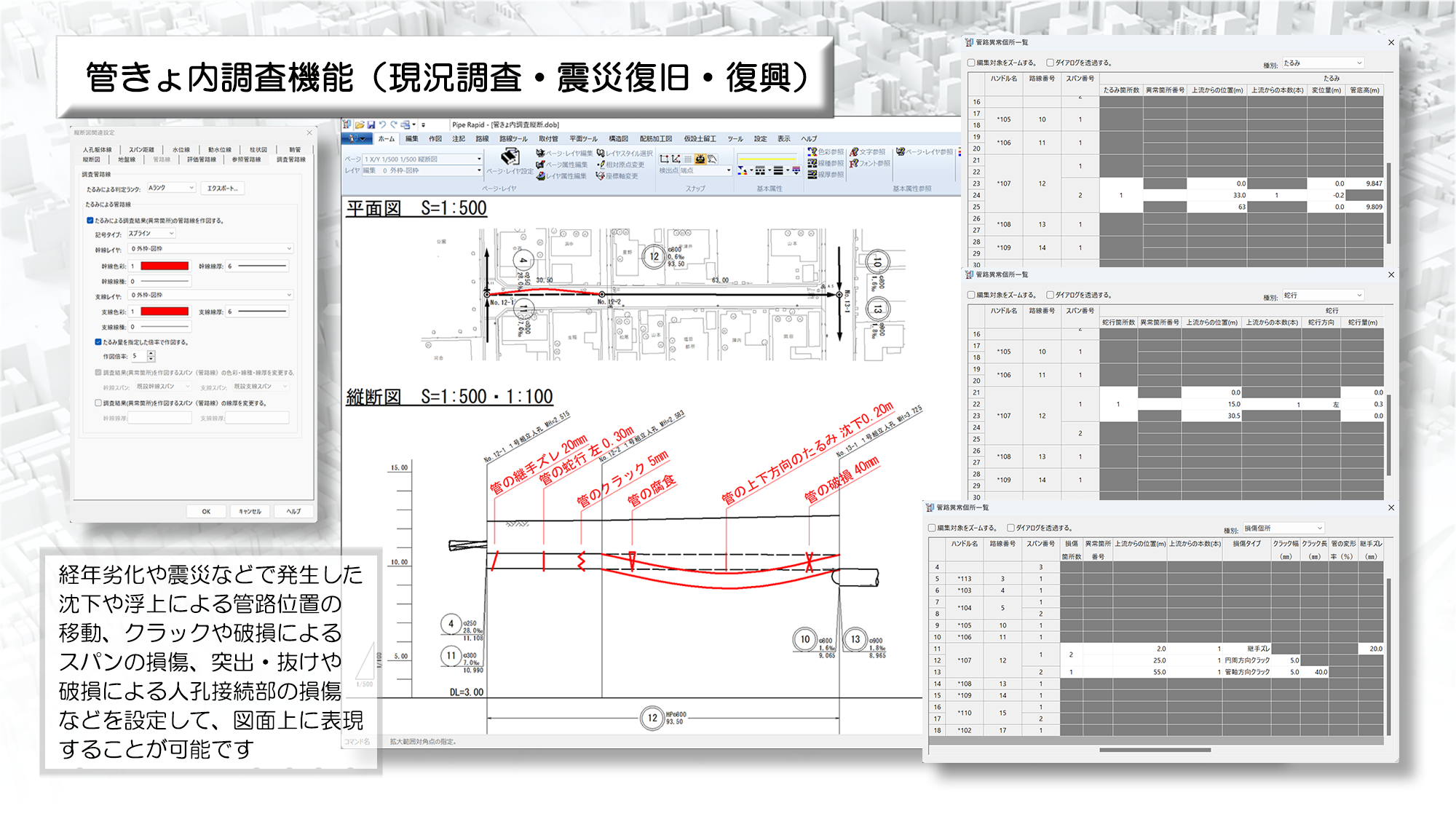Click the red 幹線色彩 color swatch
Screen dimensions: 1456x819
(x=165, y=266)
